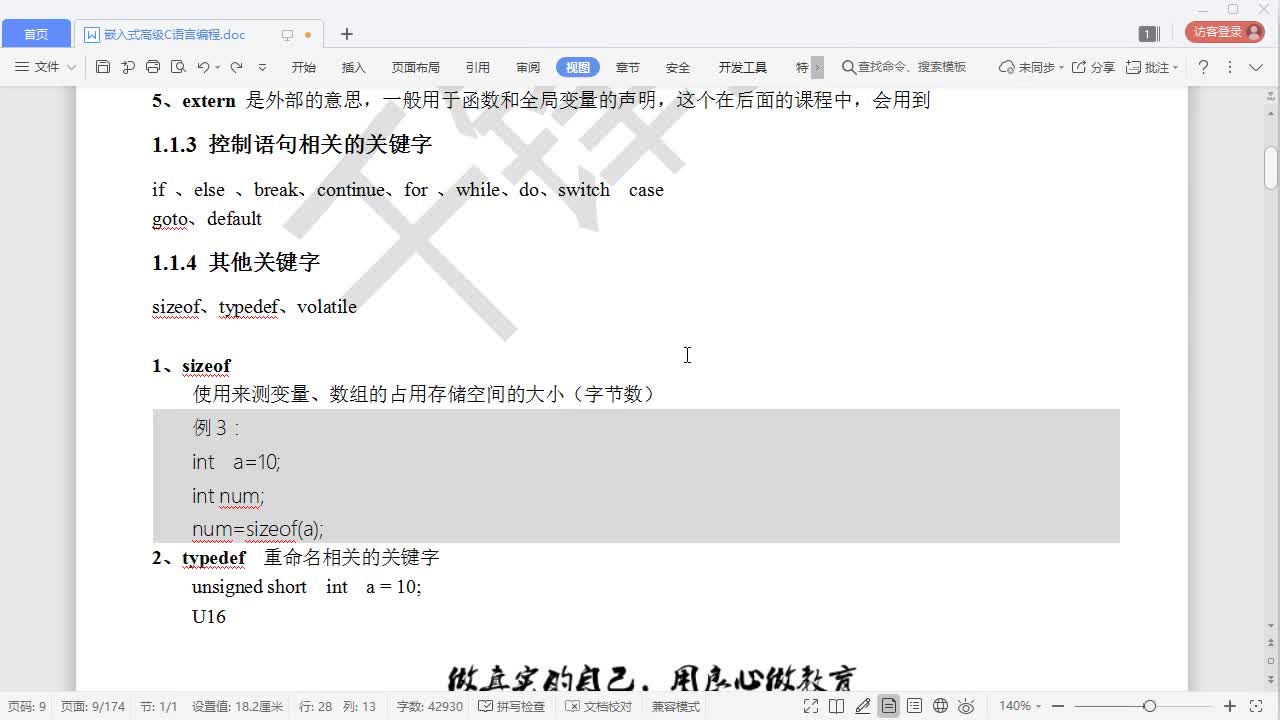Screen dimensions: 1280x720
Task: Switch to the 插入 ribbon tab
Action: pos(354,67)
